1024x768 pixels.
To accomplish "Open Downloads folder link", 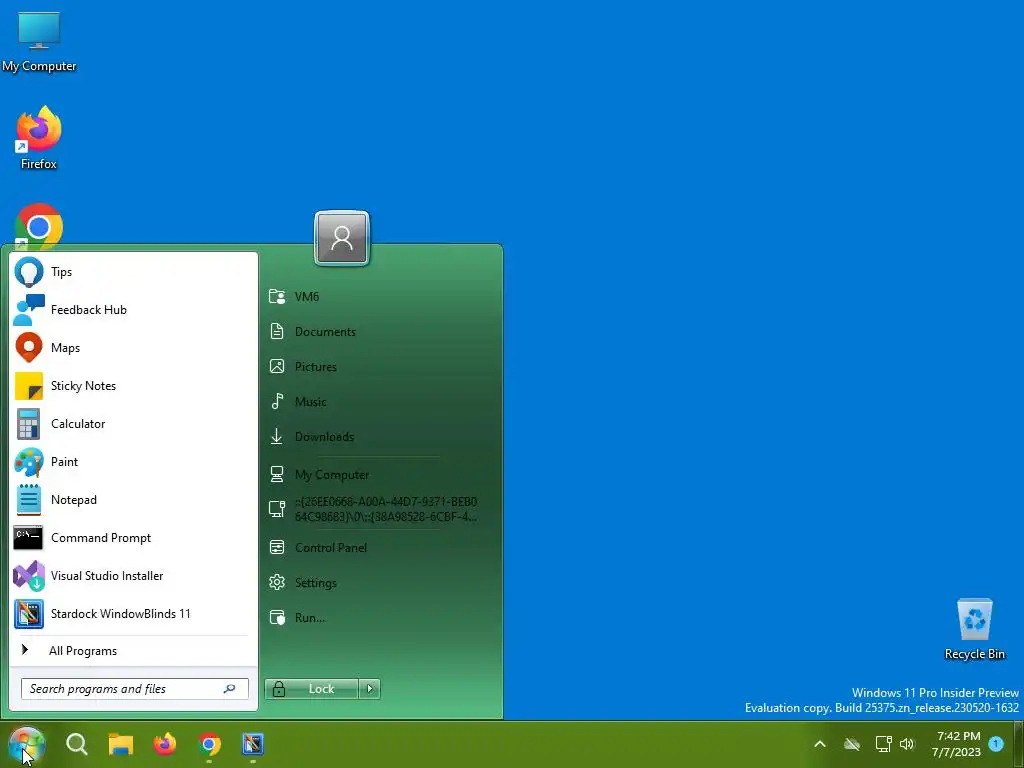I will coord(383,436).
